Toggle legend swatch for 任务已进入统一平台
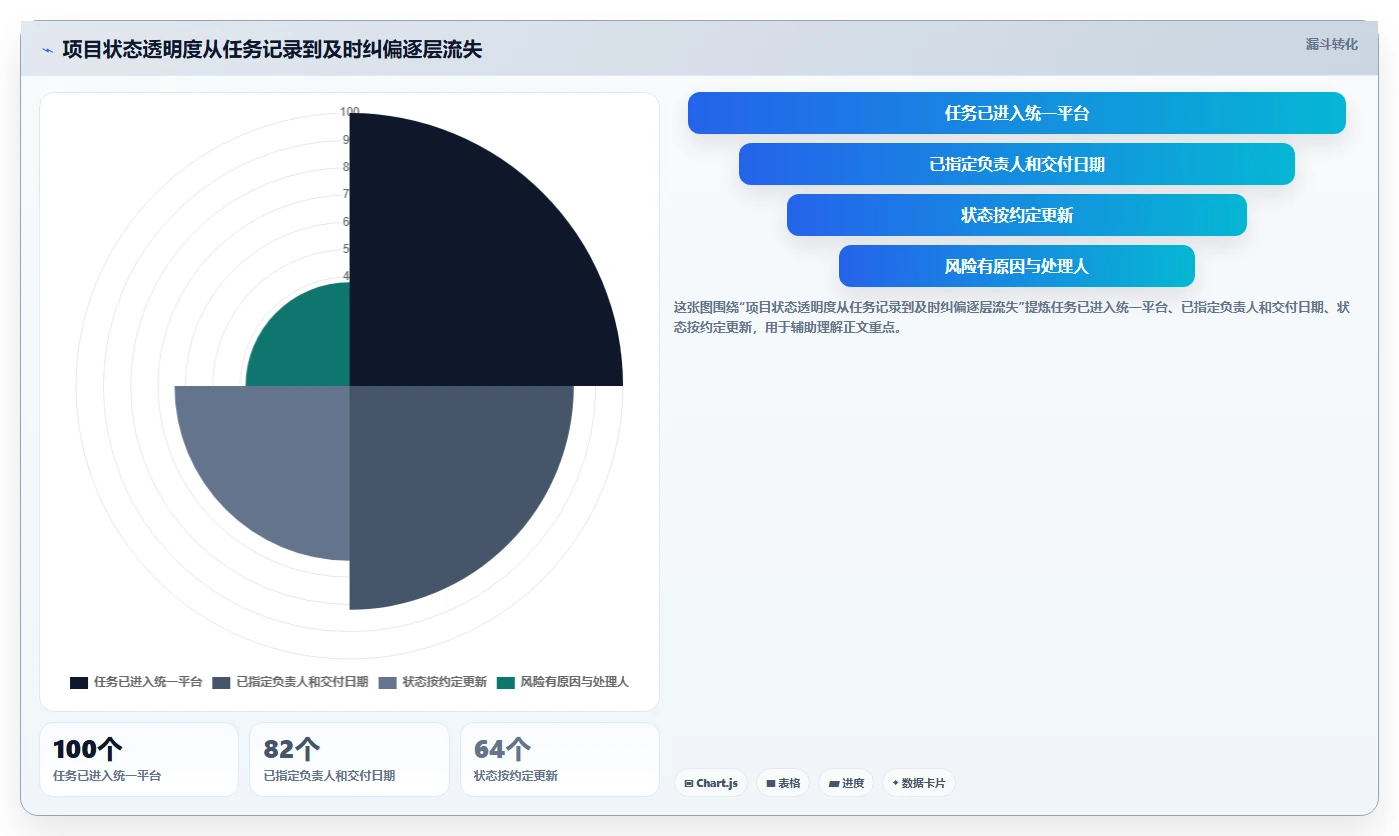Screen dimensions: 1399x836 pos(79,682)
